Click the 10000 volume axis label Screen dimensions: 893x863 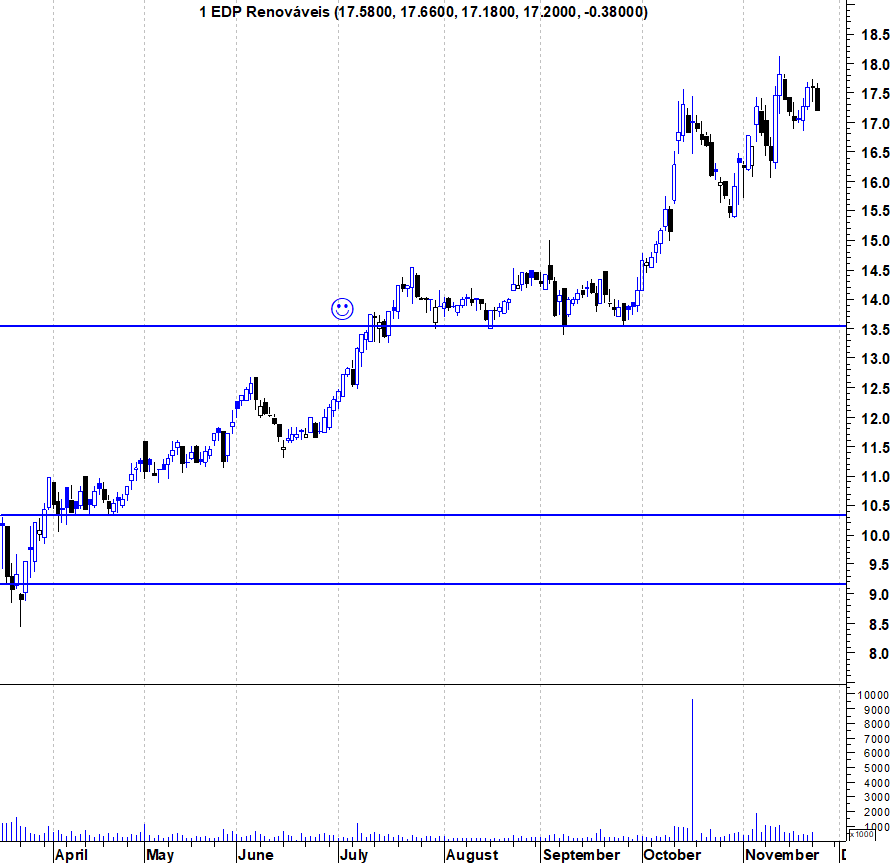pyautogui.click(x=873, y=695)
